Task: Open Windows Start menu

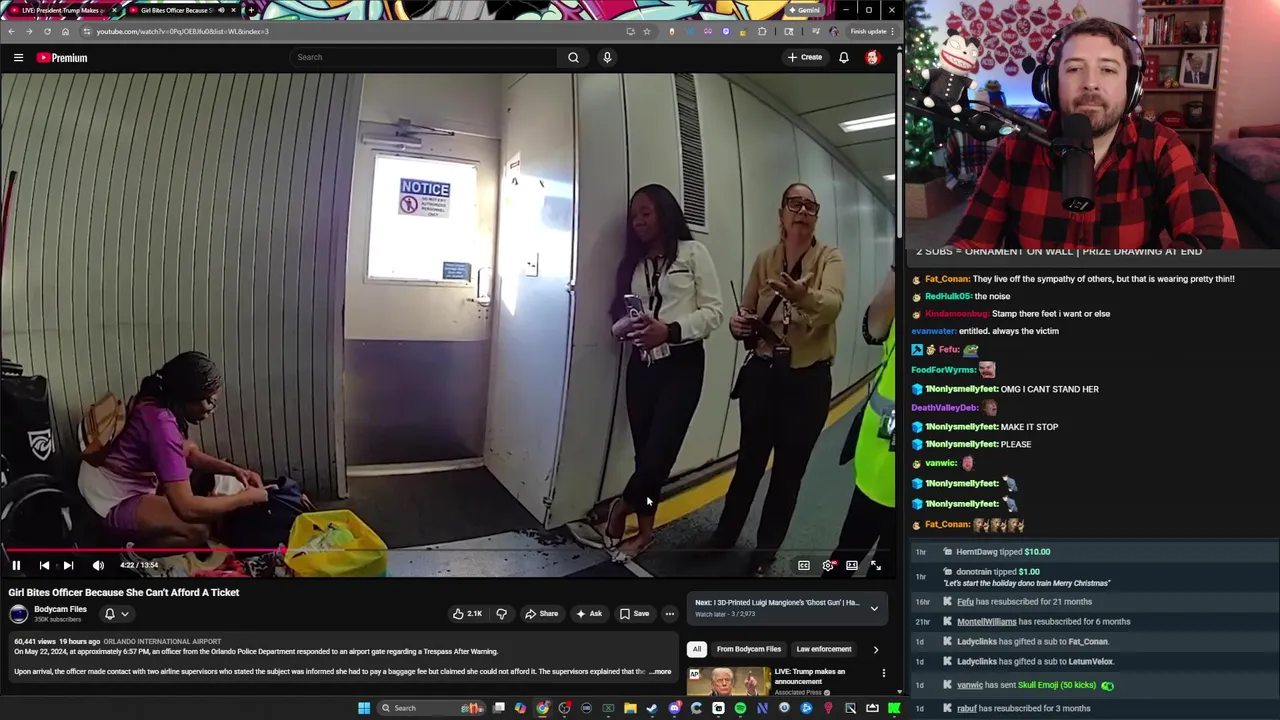Action: pos(364,708)
